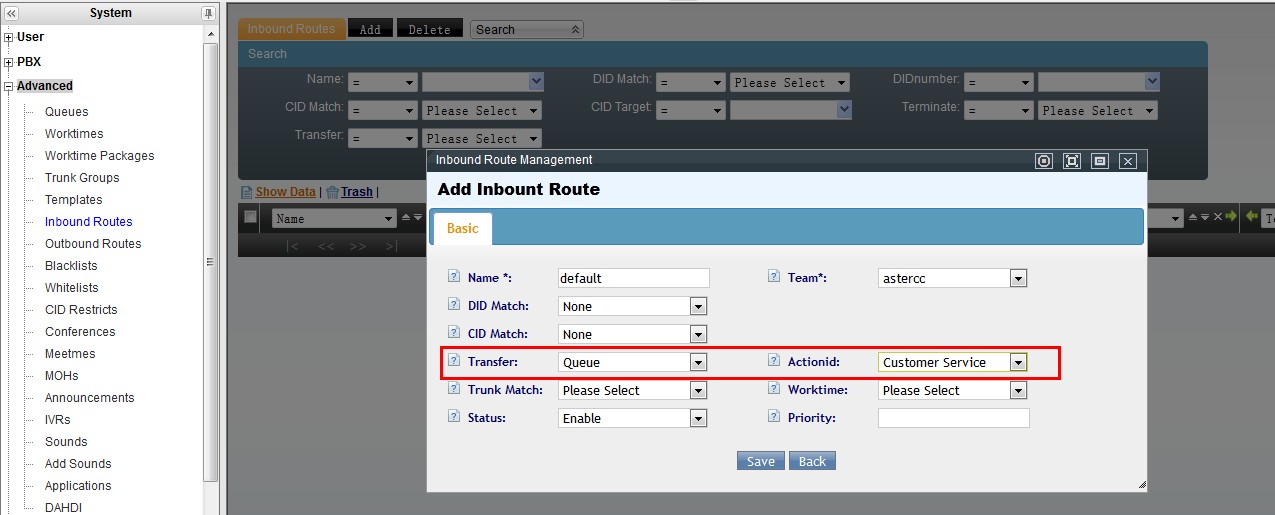Expand the PBX tree node

click(9, 62)
